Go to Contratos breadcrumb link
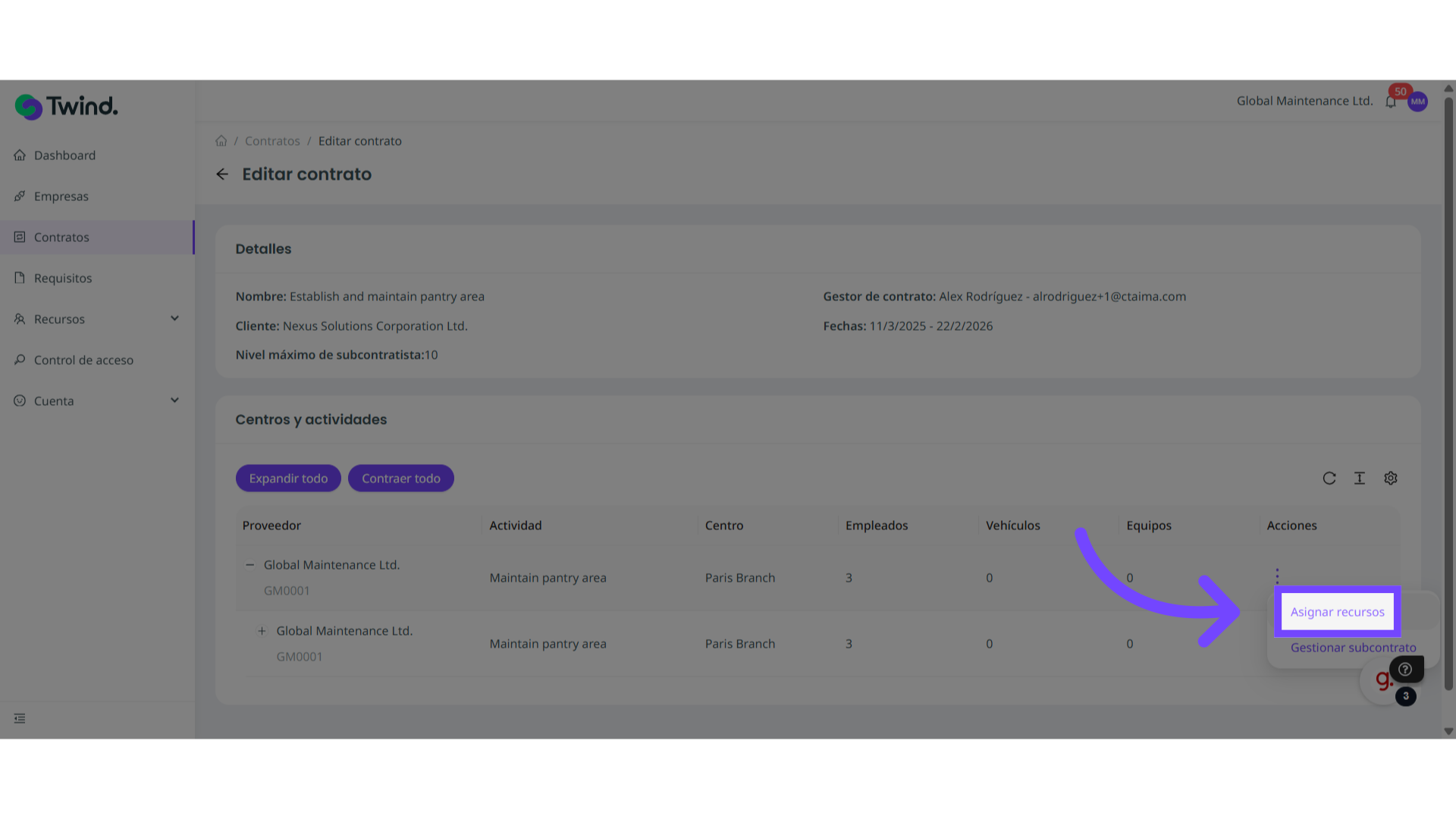Viewport: 1456px width, 819px height. pyautogui.click(x=272, y=141)
